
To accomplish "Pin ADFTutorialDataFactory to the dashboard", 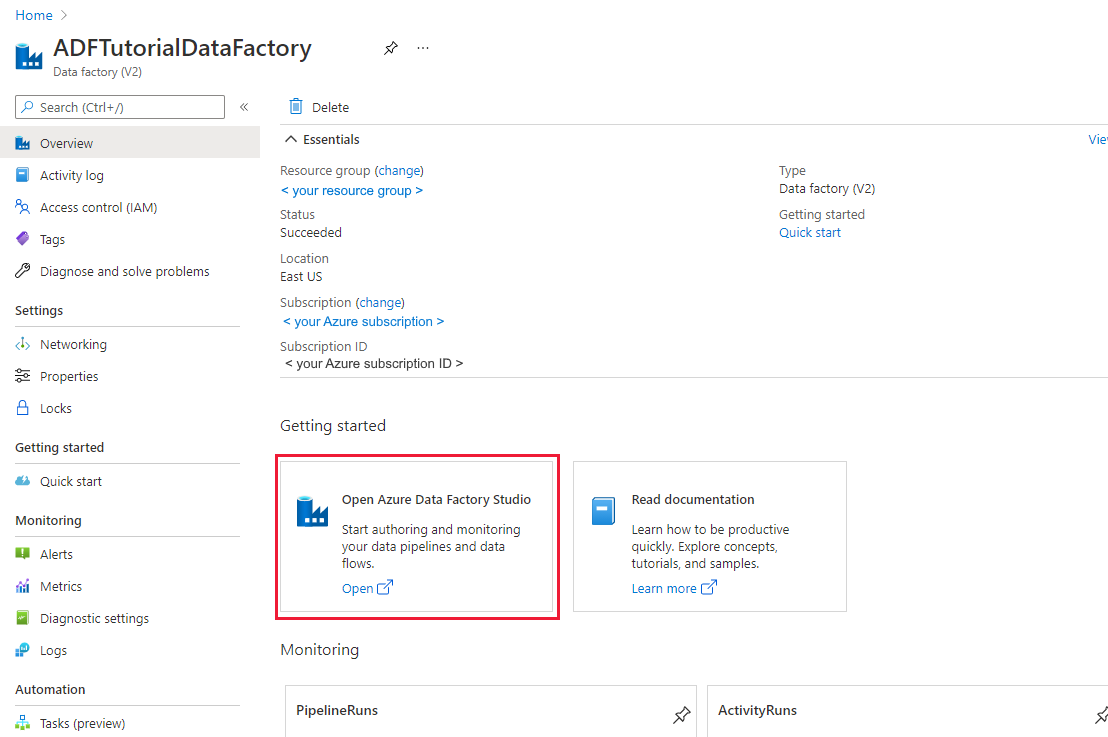I will tap(390, 47).
